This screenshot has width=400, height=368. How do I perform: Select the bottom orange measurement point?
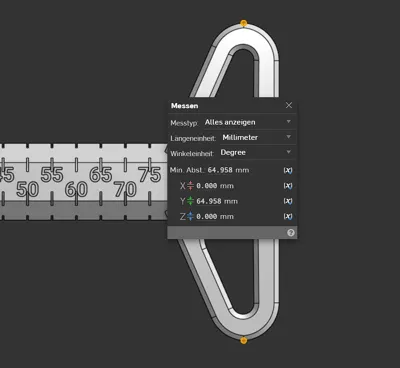click(244, 340)
